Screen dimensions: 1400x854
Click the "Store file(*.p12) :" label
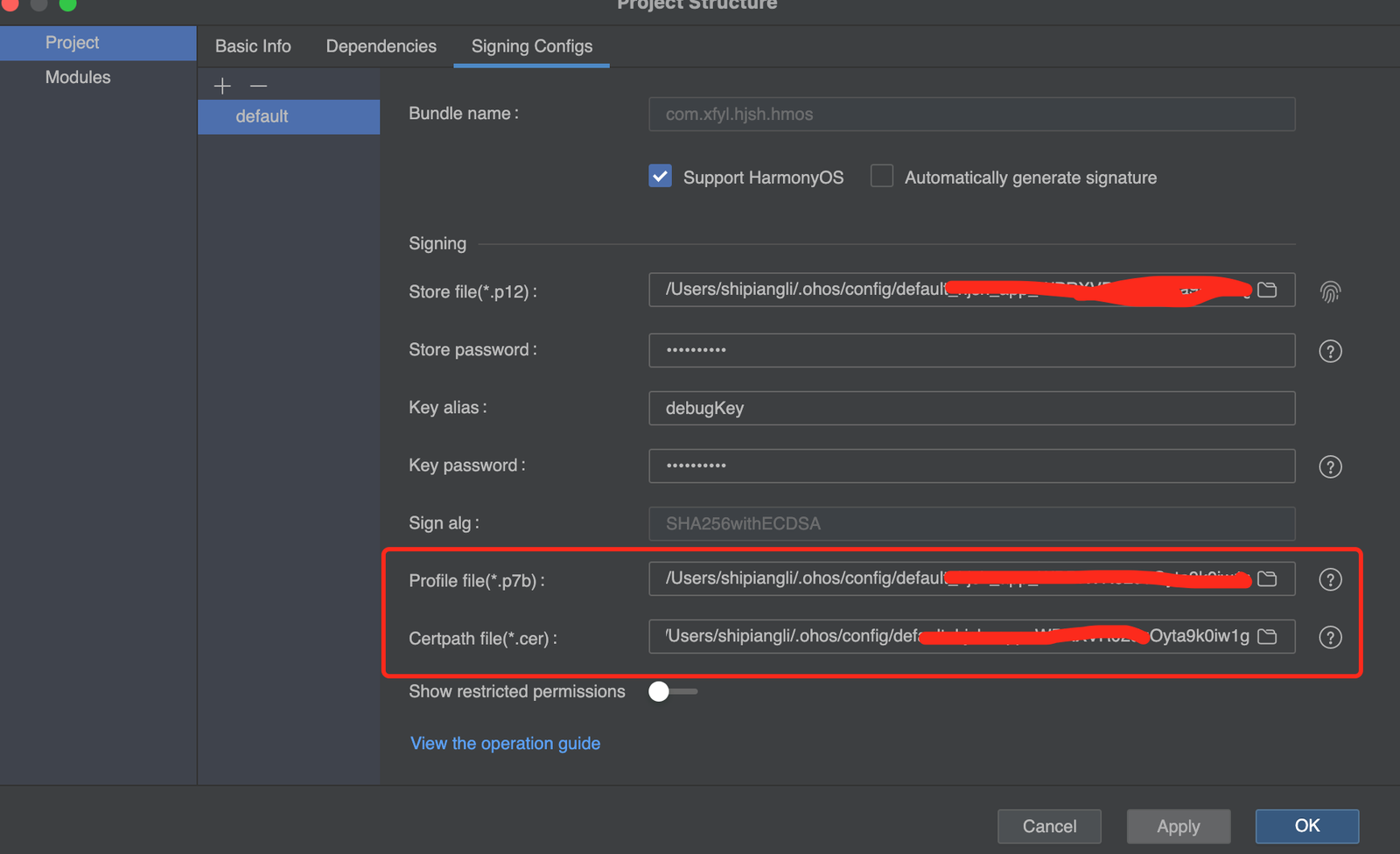[472, 291]
